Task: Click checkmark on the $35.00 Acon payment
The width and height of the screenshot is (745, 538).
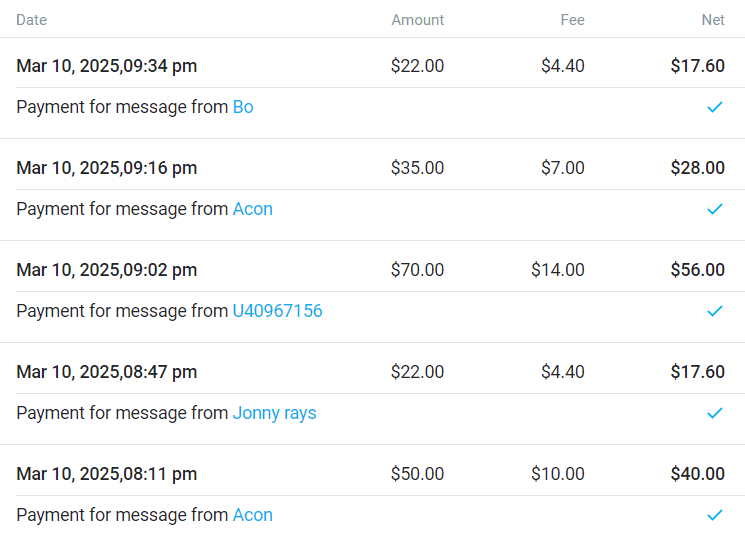Action: click(x=714, y=209)
